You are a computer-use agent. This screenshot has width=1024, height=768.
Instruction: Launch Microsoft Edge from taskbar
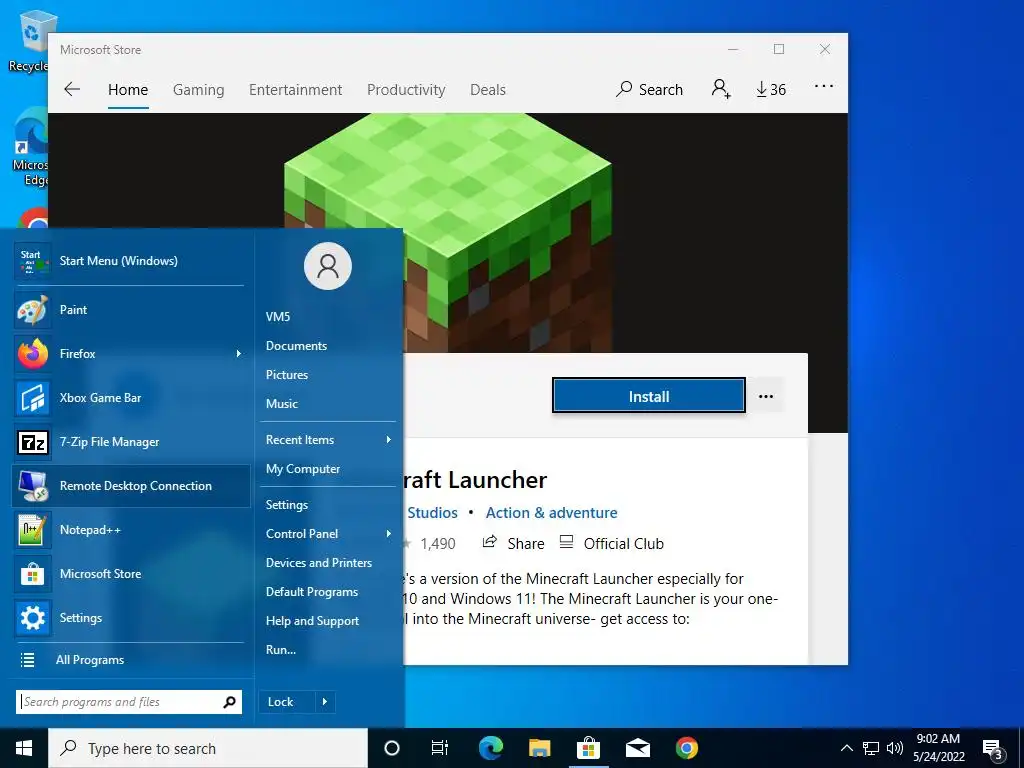click(x=490, y=748)
